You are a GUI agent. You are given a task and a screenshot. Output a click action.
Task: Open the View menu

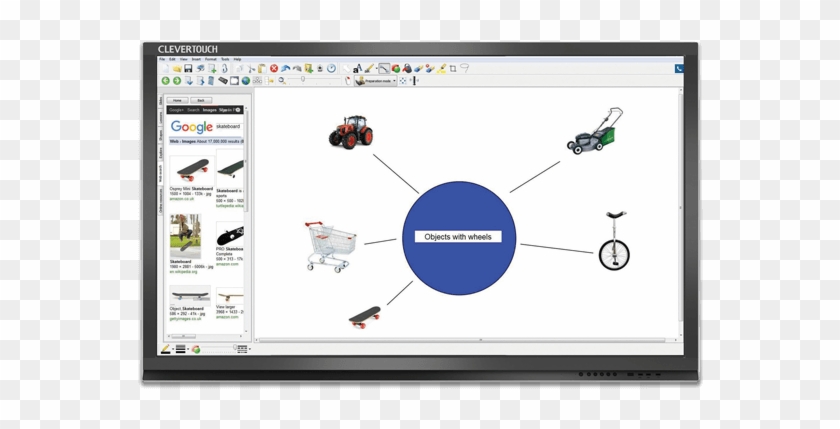coord(183,59)
